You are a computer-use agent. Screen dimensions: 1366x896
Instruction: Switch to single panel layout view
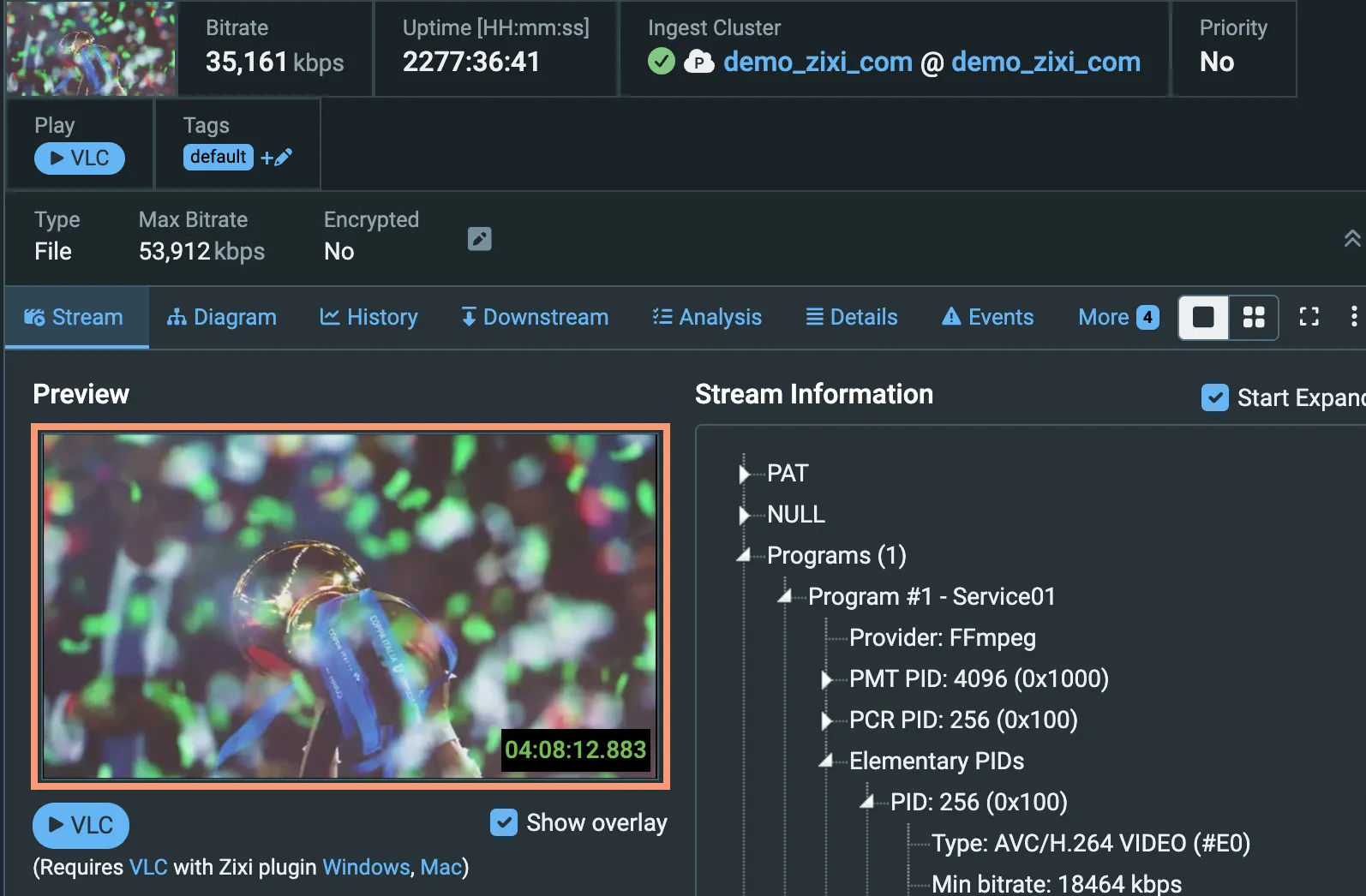point(1204,318)
